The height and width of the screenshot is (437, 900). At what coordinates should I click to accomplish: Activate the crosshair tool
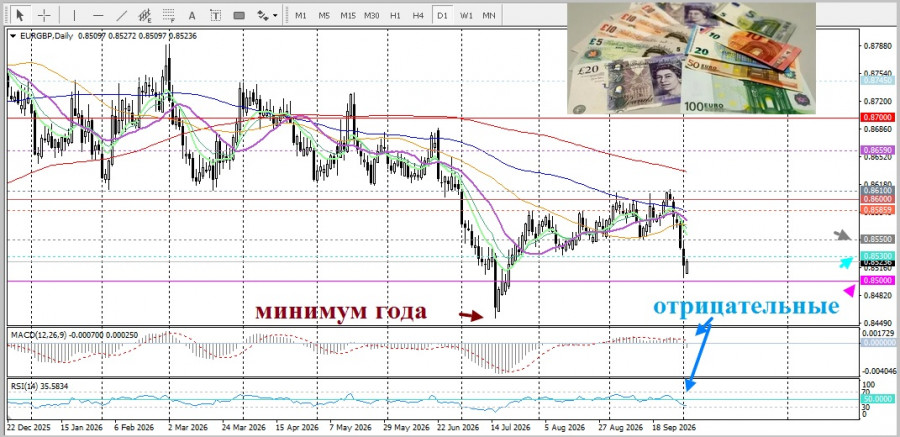pos(44,15)
